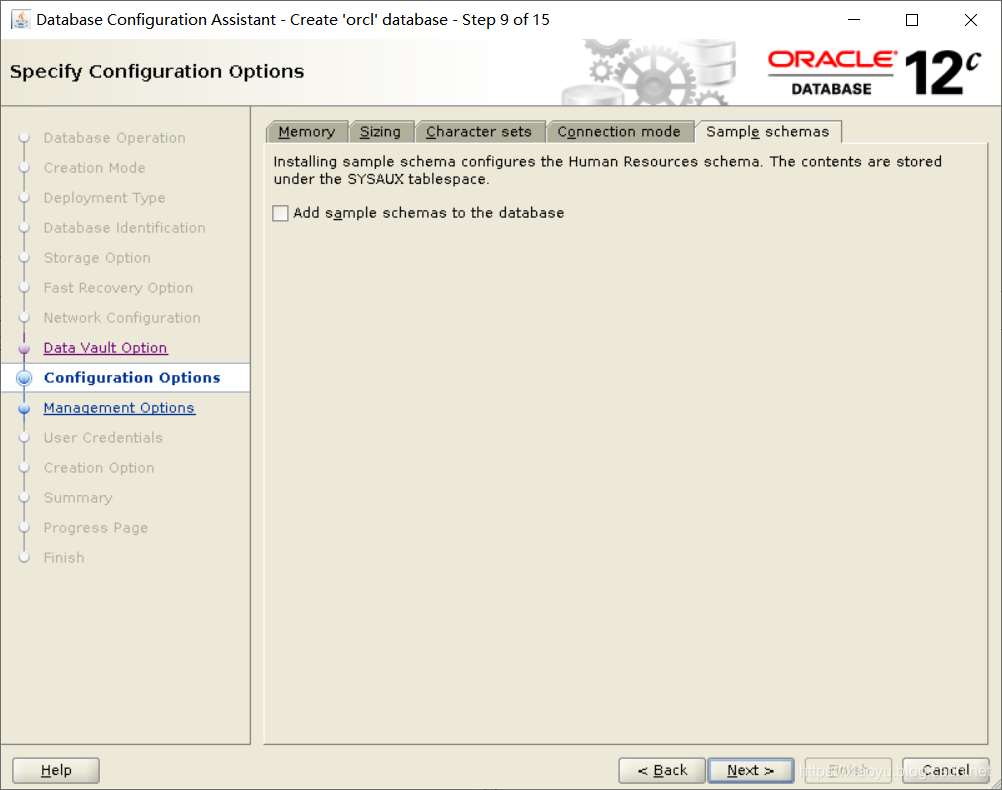
Task: Click the User Credentials step label
Action: 103,438
